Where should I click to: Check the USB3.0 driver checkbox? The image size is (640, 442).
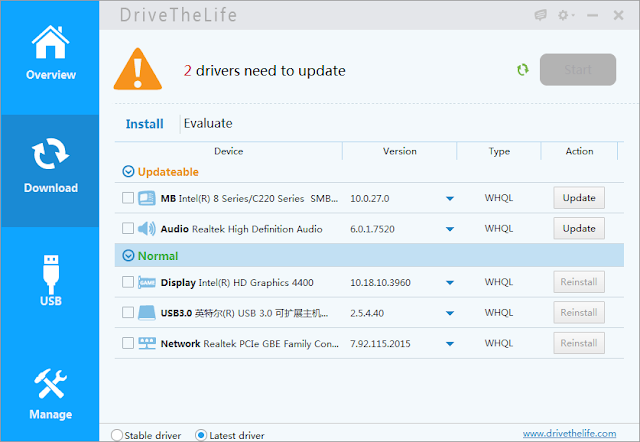128,313
